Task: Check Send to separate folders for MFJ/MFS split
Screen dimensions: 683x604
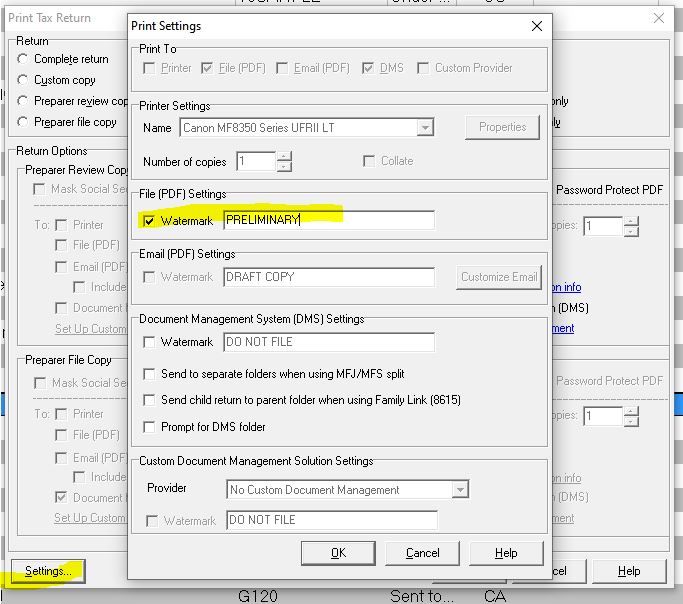Action: point(150,373)
